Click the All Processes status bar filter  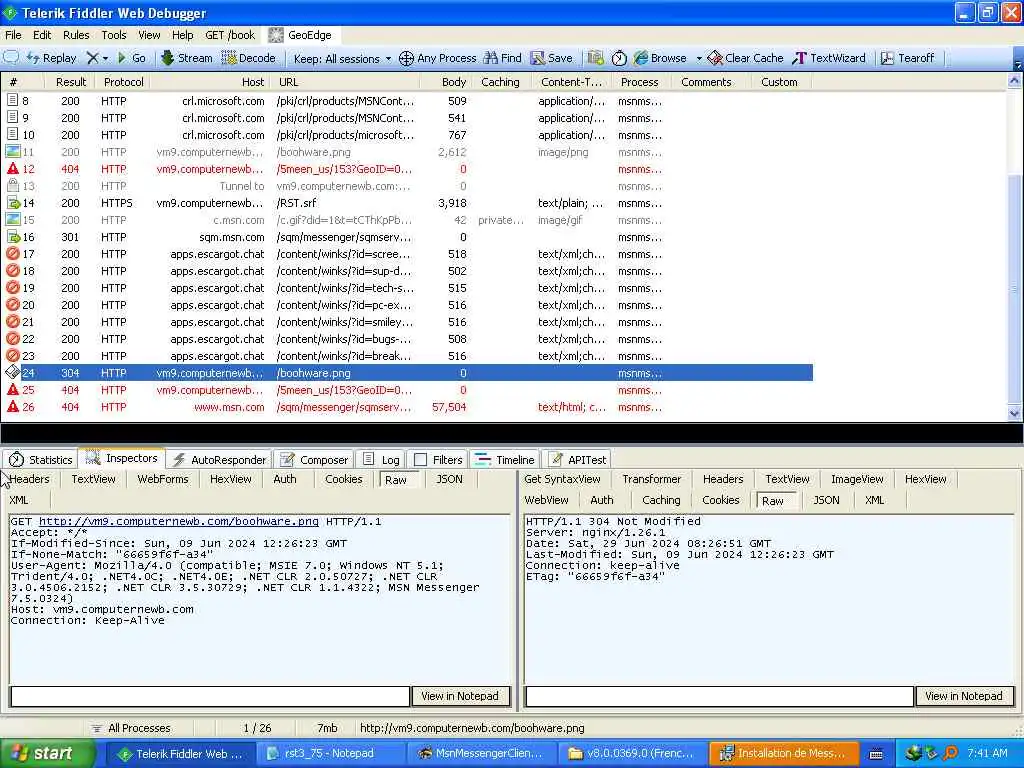130,728
